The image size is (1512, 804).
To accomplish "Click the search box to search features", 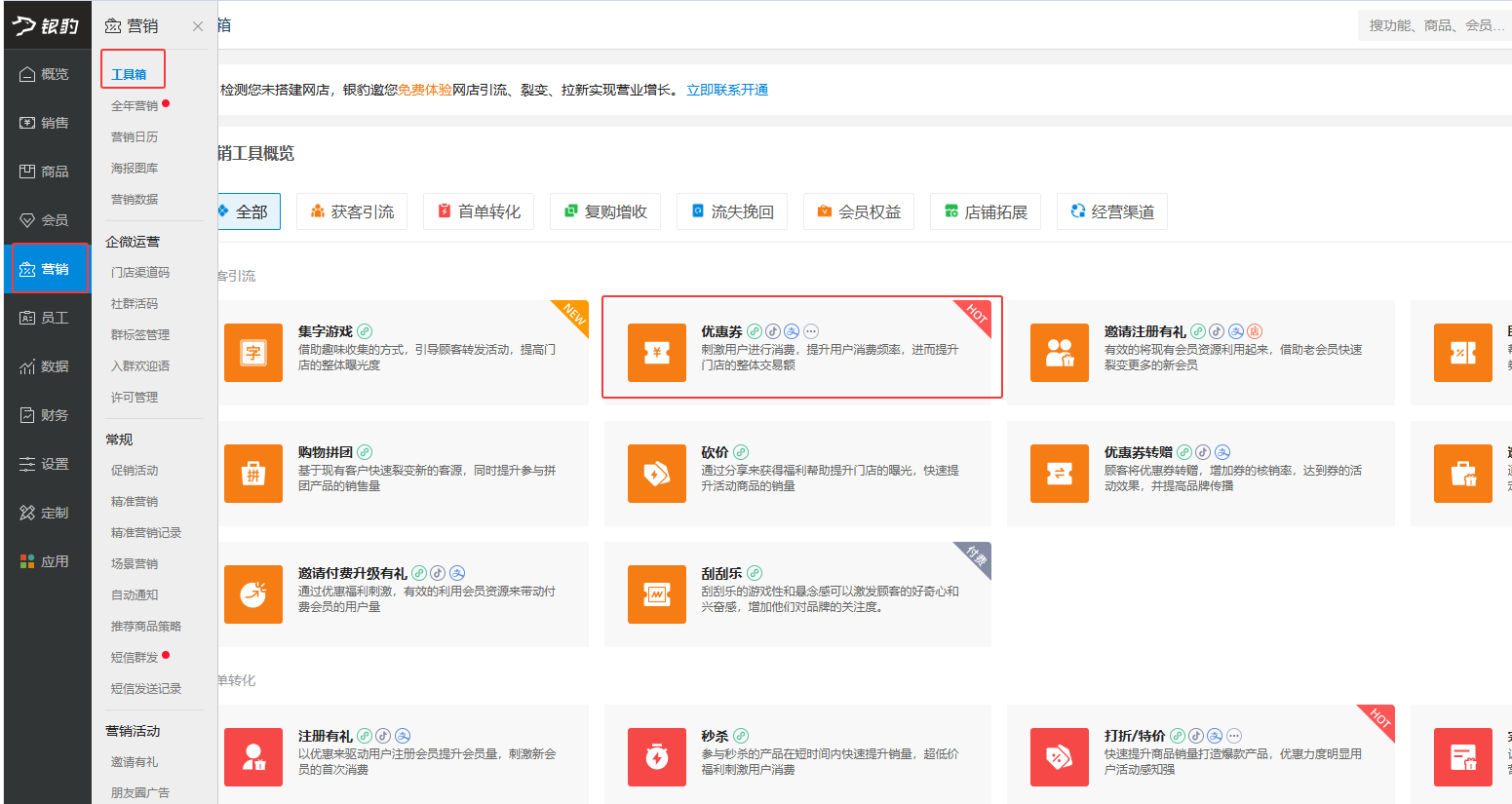I will (1433, 23).
